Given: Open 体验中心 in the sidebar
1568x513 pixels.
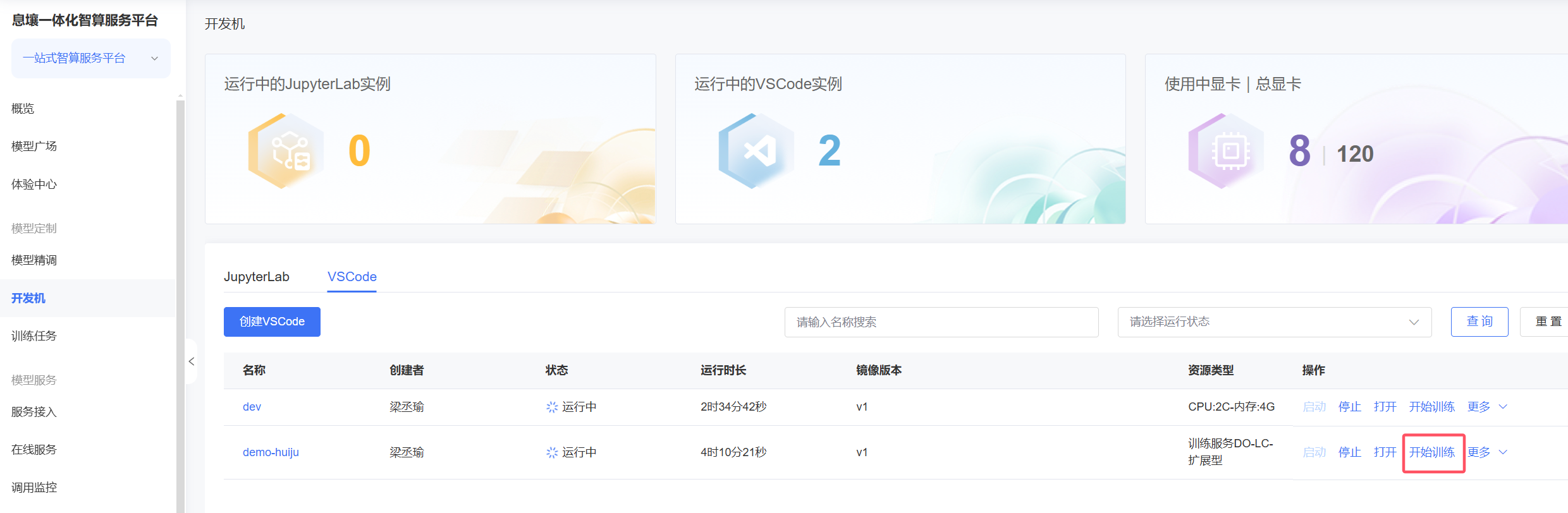Looking at the screenshot, I should pyautogui.click(x=34, y=184).
